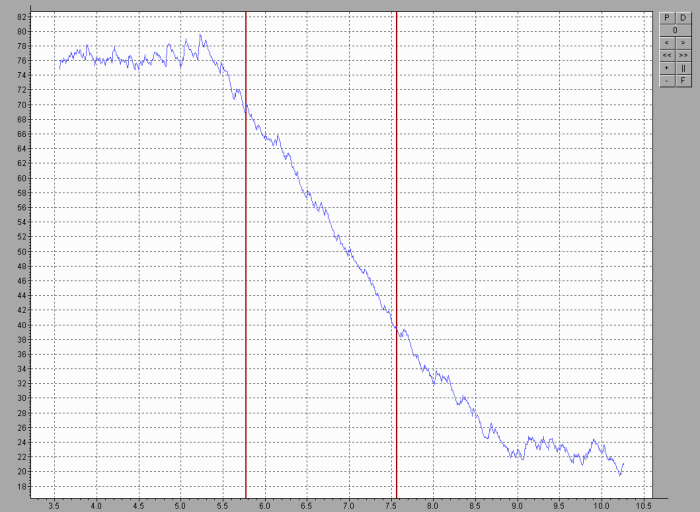Image resolution: width=700 pixels, height=512 pixels.
Task: Click the single right arrow button
Action: (683, 43)
